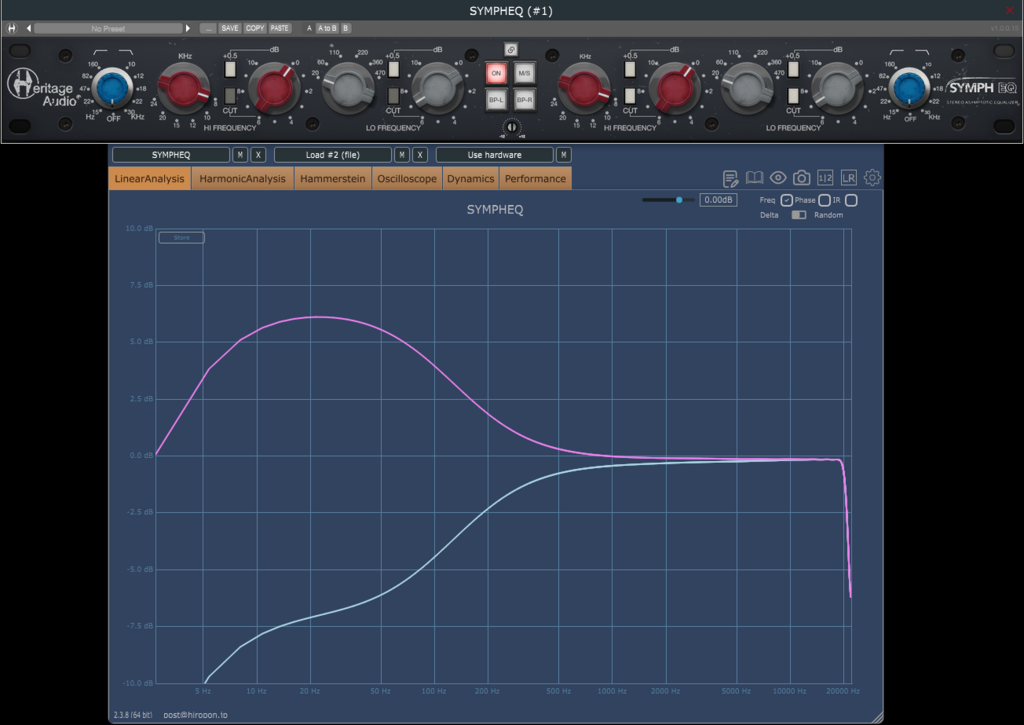Close the SYMPHEQ plugin window

click(x=1010, y=11)
